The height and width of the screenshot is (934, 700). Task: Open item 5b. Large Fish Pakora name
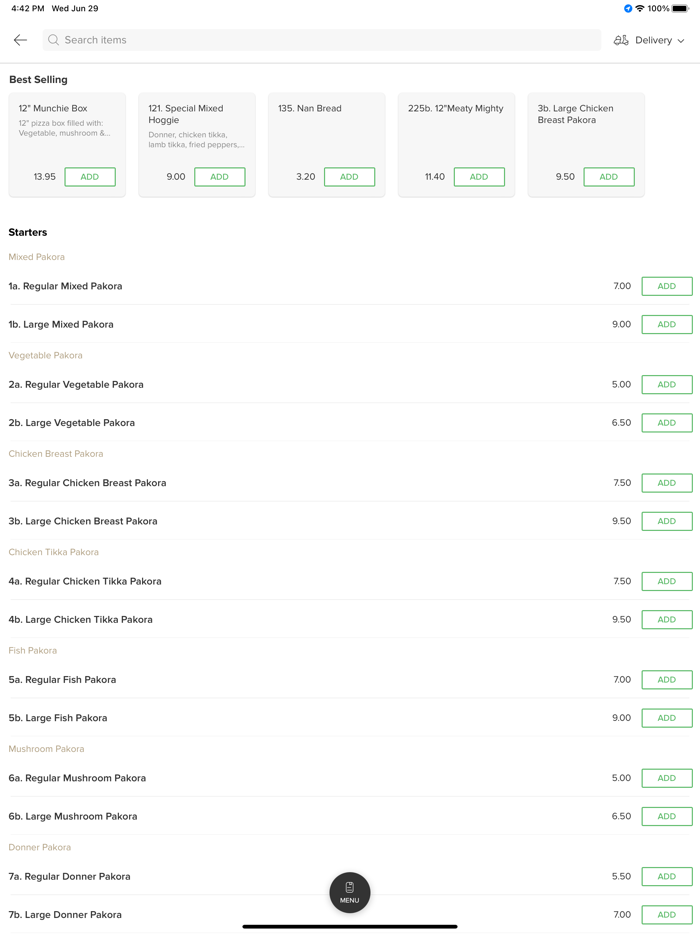tap(58, 718)
